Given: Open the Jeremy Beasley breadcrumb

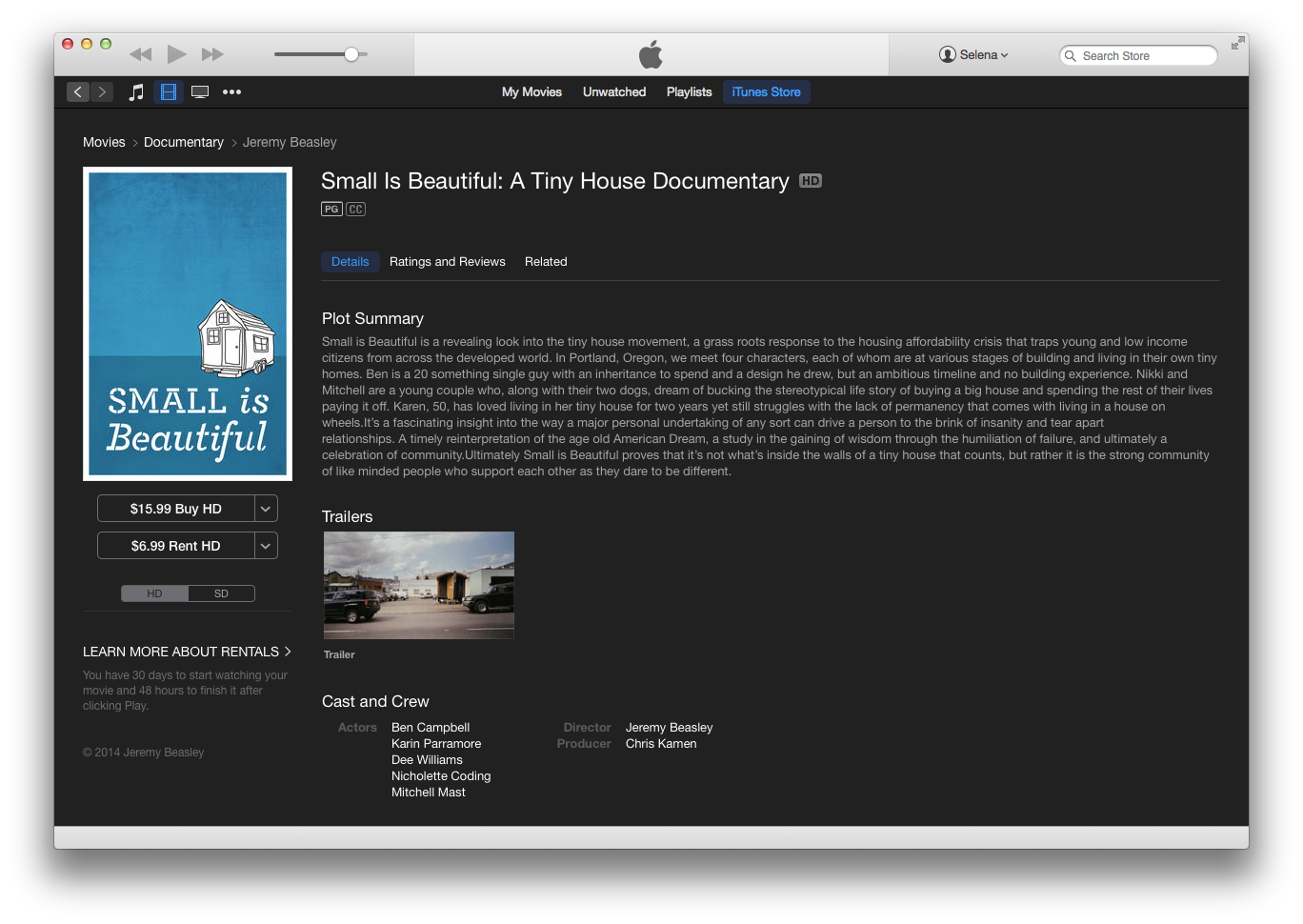Looking at the screenshot, I should click(x=290, y=143).
